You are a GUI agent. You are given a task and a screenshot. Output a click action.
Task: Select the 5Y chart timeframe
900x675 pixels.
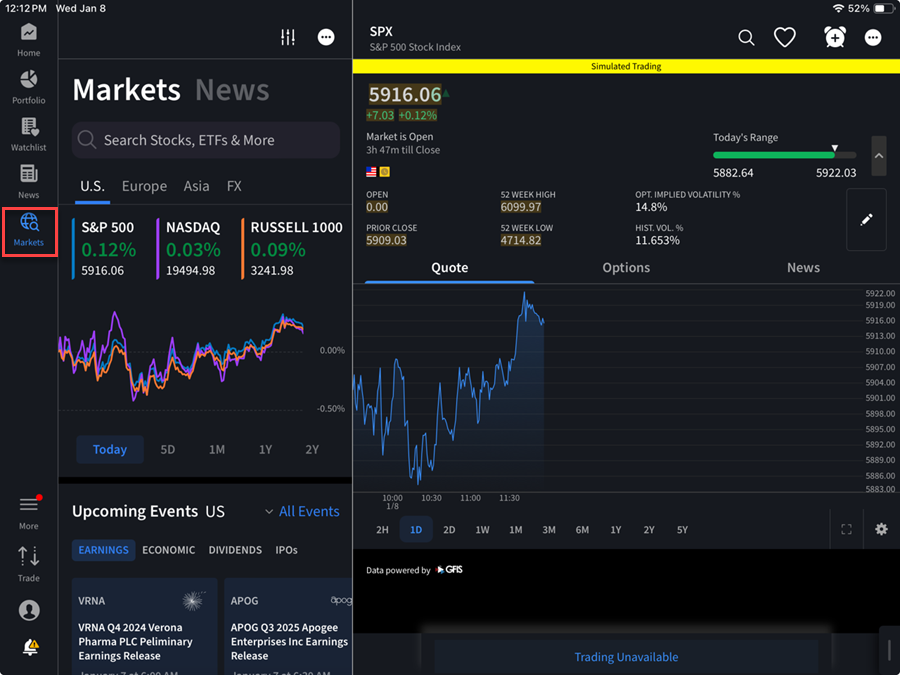[x=682, y=530]
